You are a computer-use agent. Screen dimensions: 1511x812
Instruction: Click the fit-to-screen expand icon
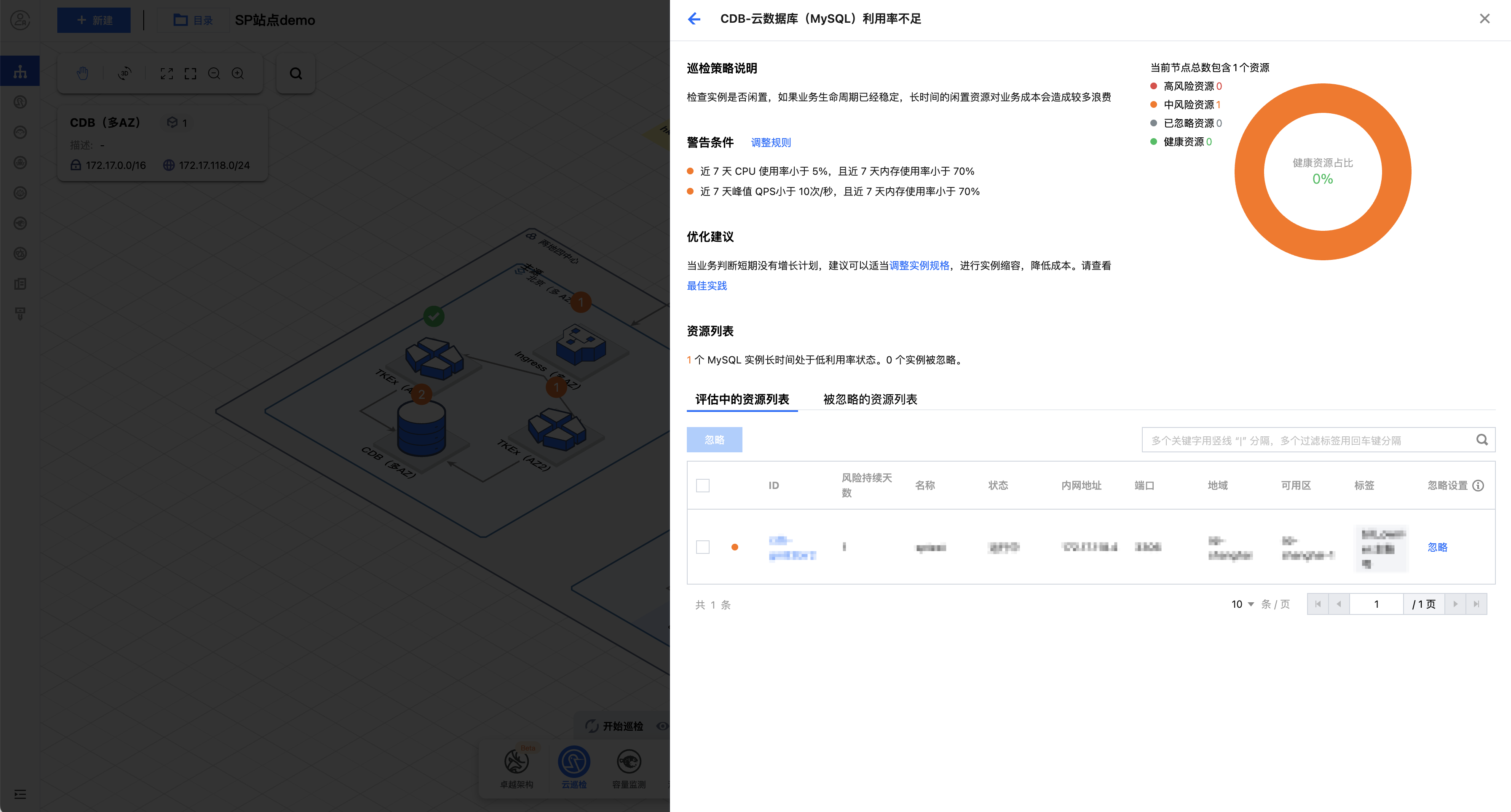pos(166,73)
